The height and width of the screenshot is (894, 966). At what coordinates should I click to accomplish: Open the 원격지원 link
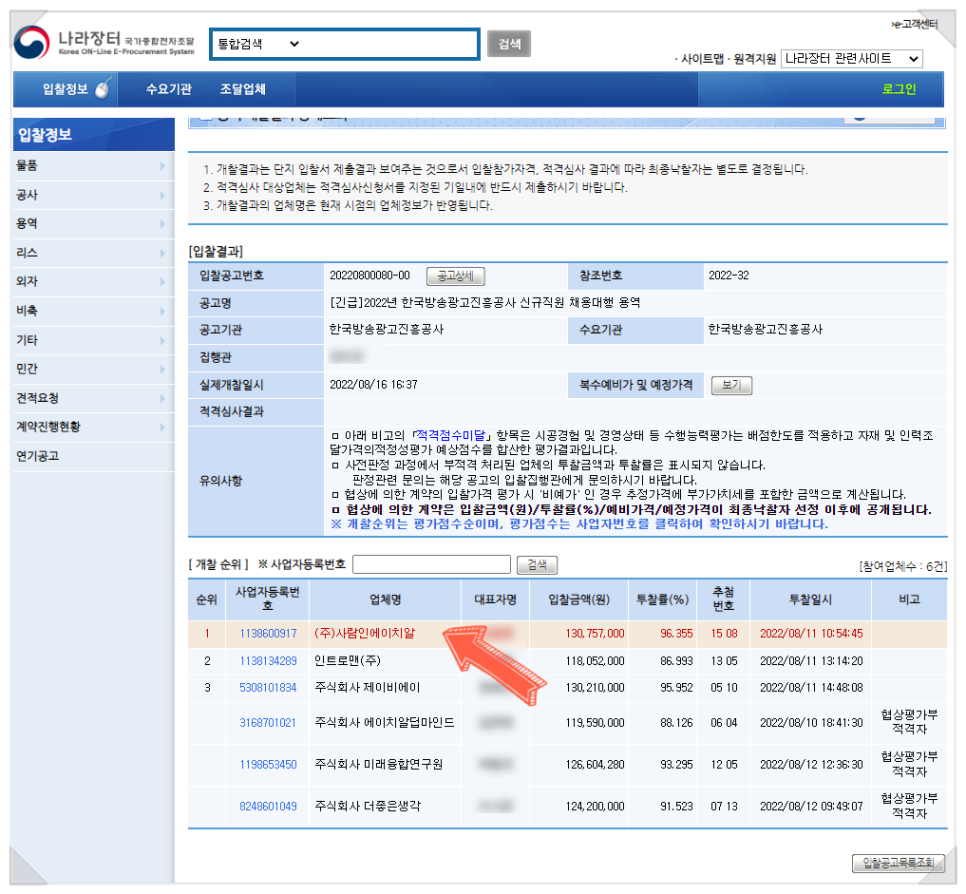point(755,59)
